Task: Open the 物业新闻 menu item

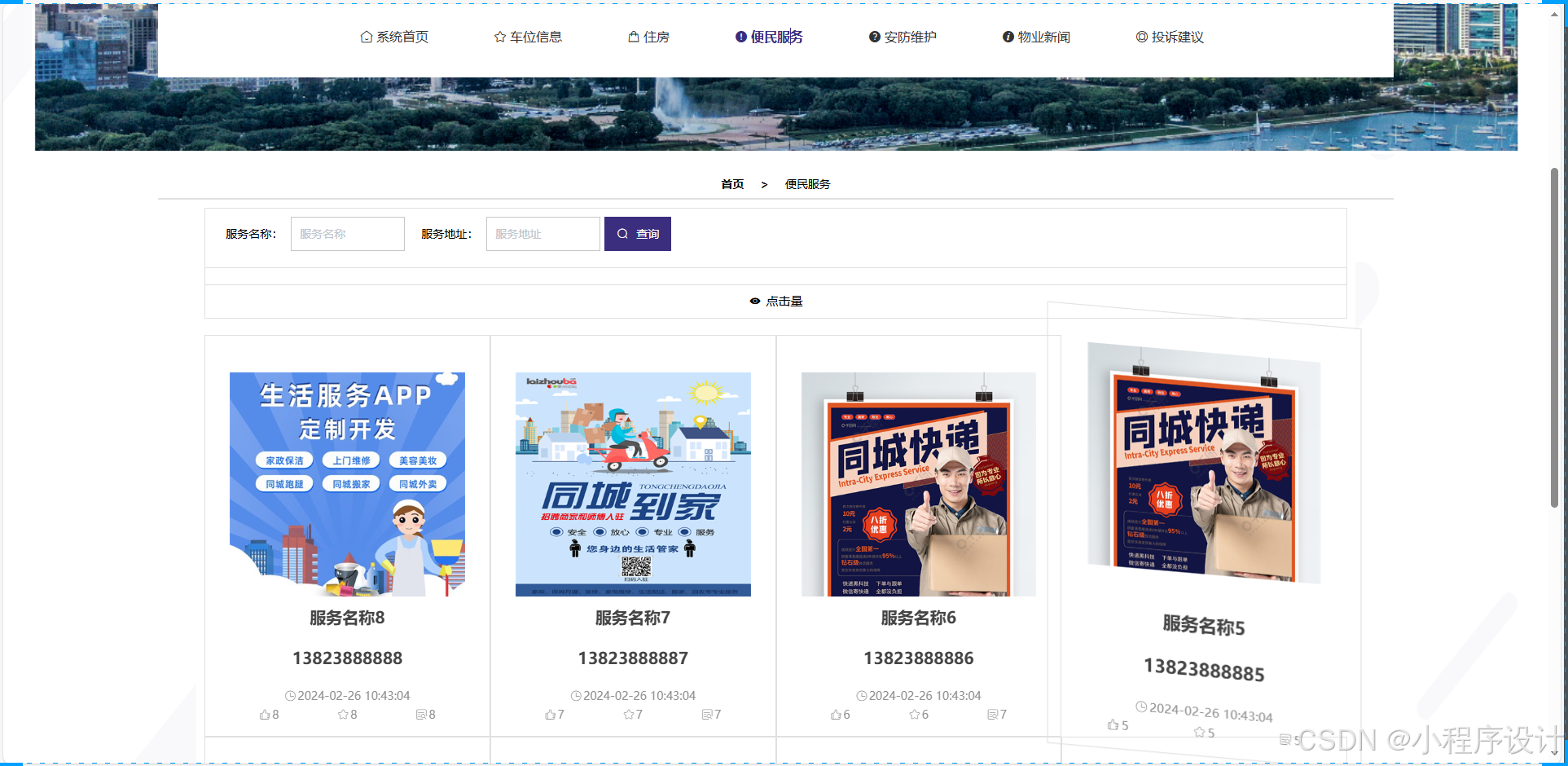Action: [x=1036, y=37]
